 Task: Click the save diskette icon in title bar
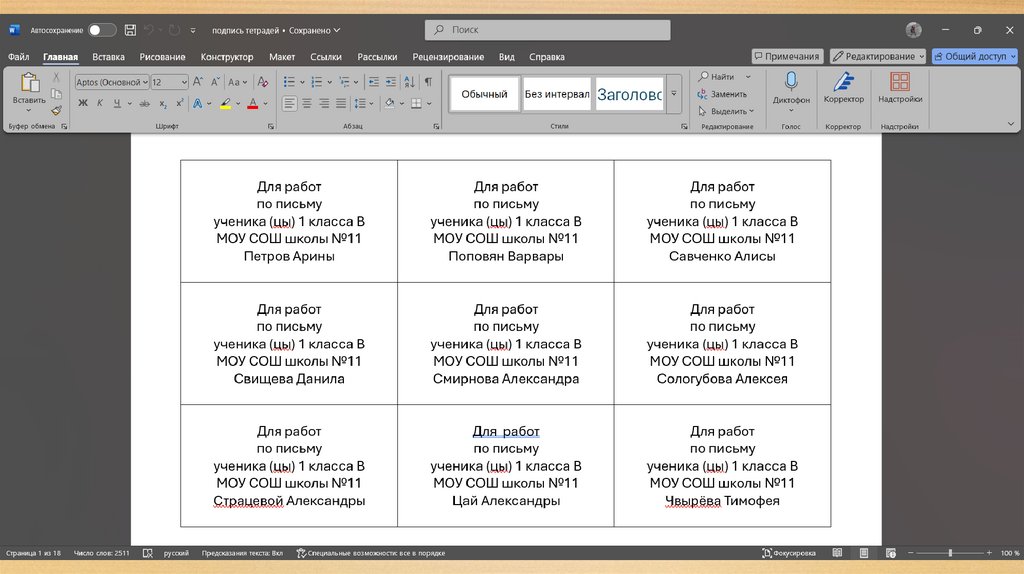[x=130, y=30]
